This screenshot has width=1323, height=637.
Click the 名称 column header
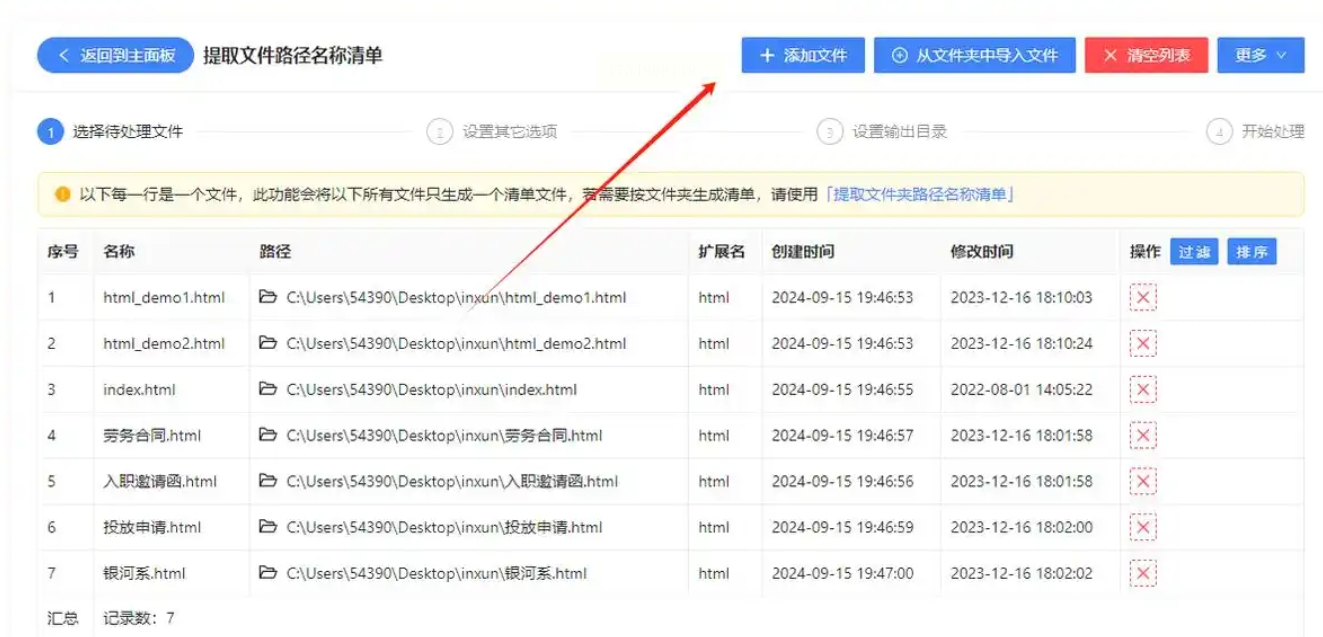click(119, 252)
